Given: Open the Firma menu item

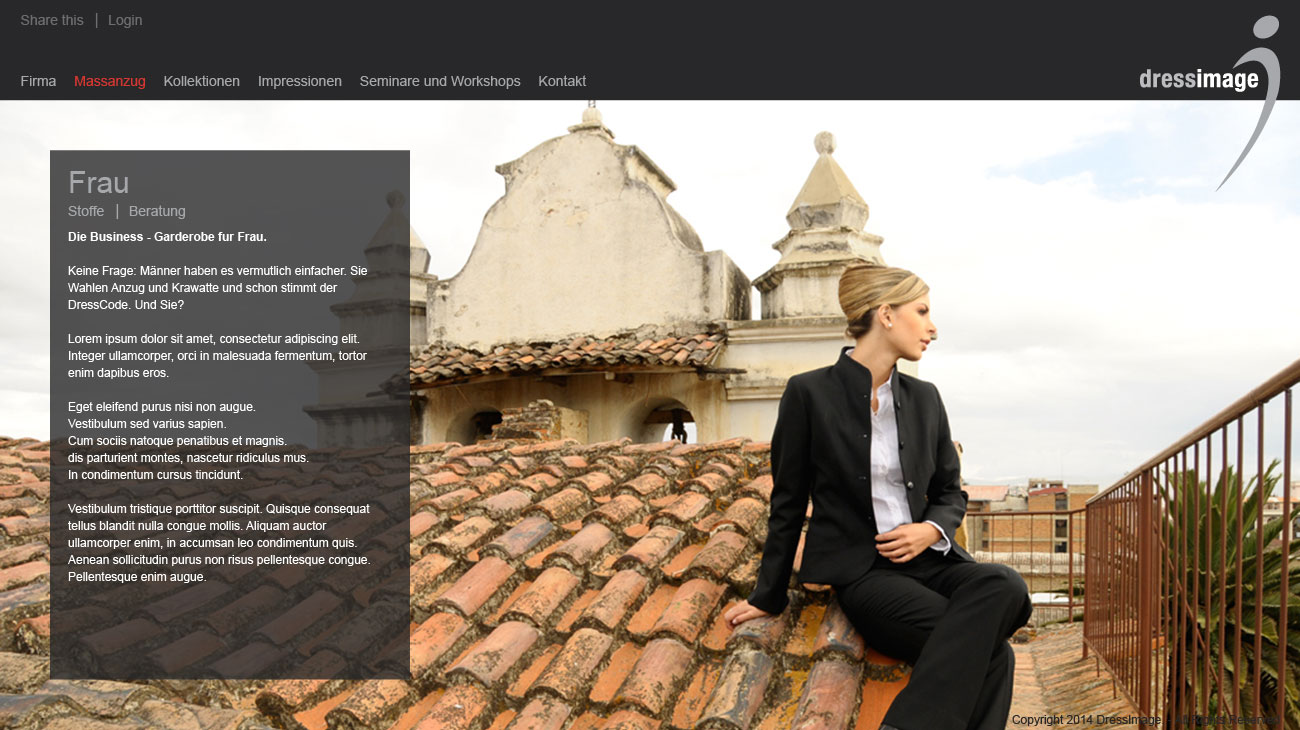Looking at the screenshot, I should point(38,81).
